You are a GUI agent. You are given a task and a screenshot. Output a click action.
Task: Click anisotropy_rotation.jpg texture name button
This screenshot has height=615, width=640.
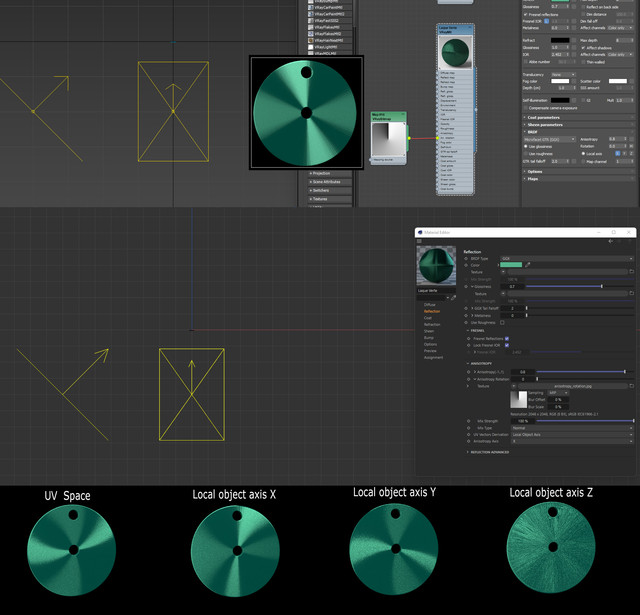pyautogui.click(x=573, y=386)
